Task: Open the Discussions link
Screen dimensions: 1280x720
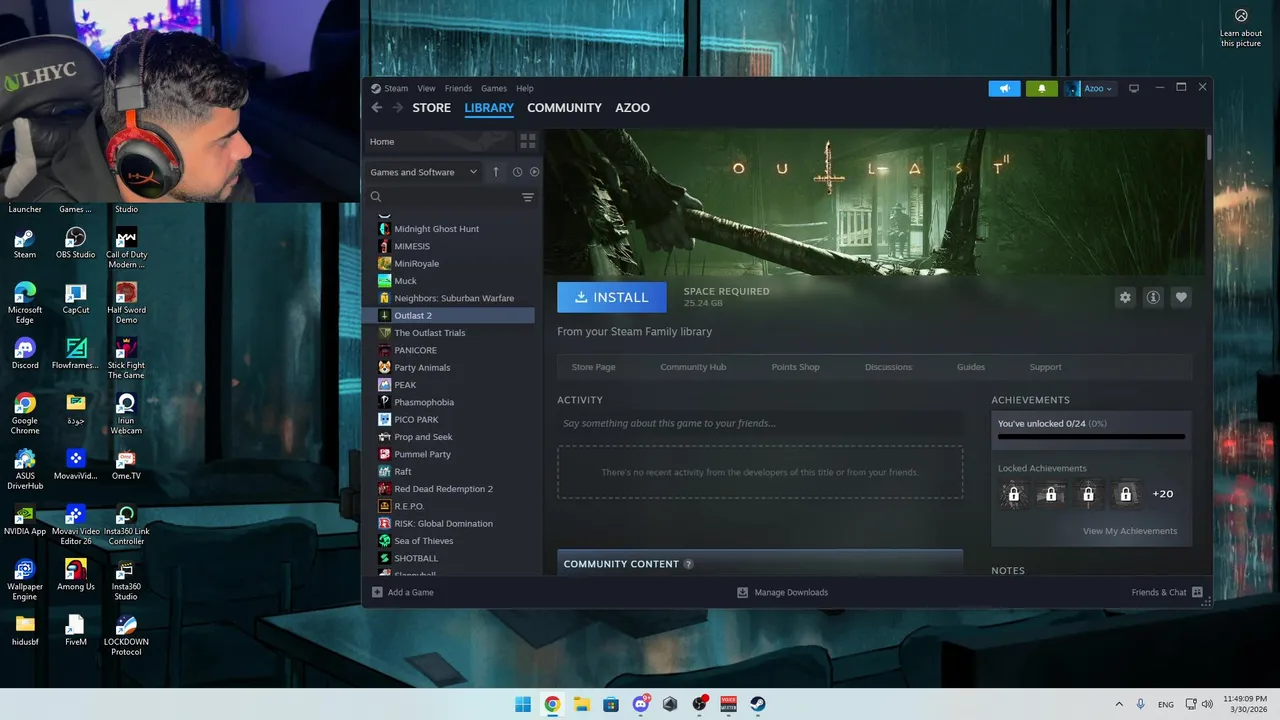Action: [x=888, y=367]
